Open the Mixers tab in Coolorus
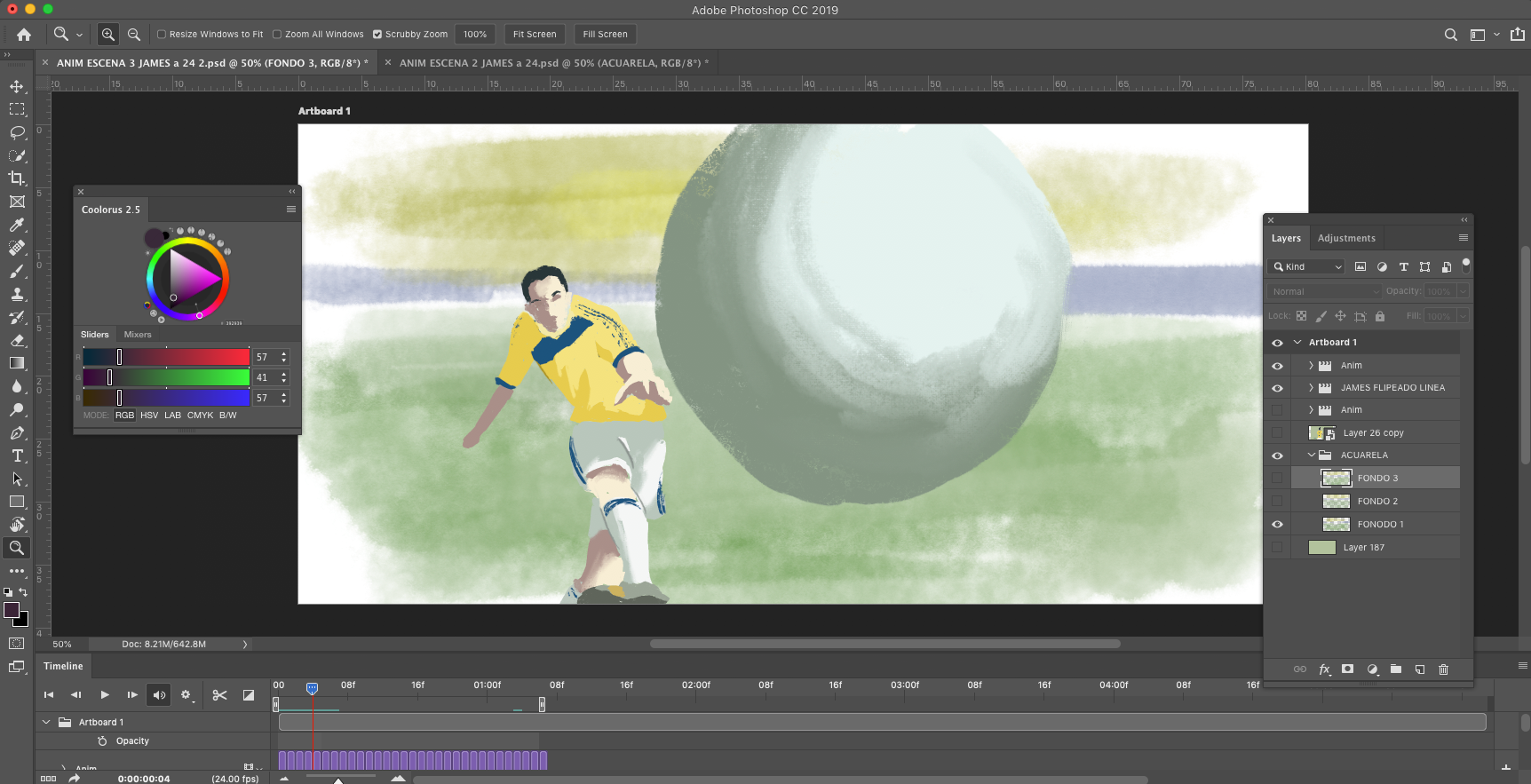The image size is (1531, 784). tap(138, 335)
